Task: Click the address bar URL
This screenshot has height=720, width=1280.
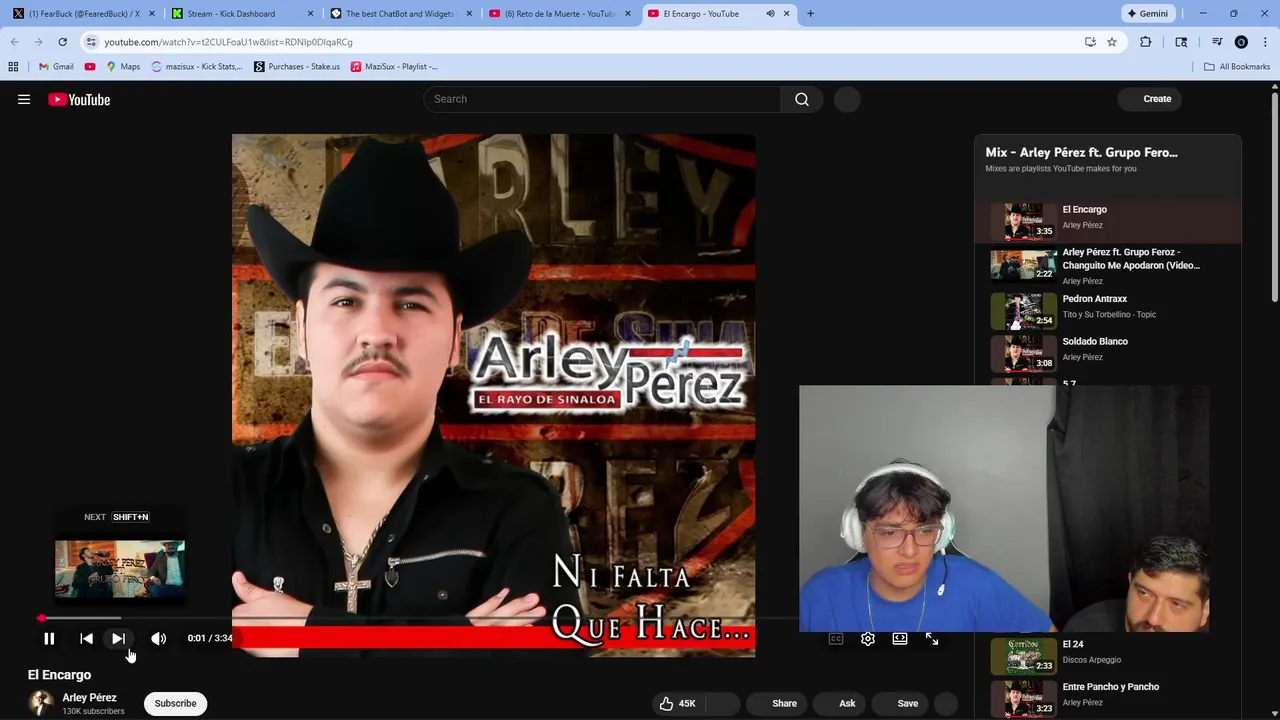Action: click(x=228, y=42)
